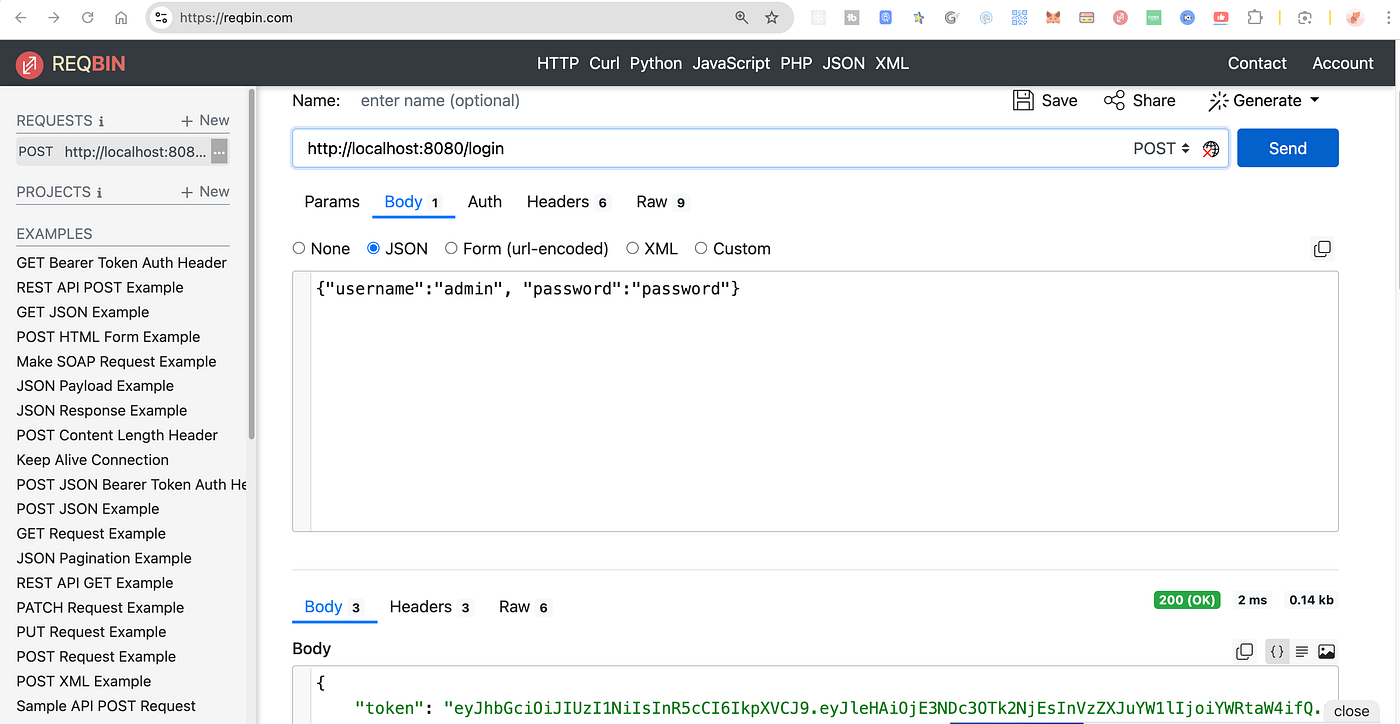Expand the collapsed POST request in REQUESTS panel
Viewport: 1400px width, 724px height.
(218, 150)
